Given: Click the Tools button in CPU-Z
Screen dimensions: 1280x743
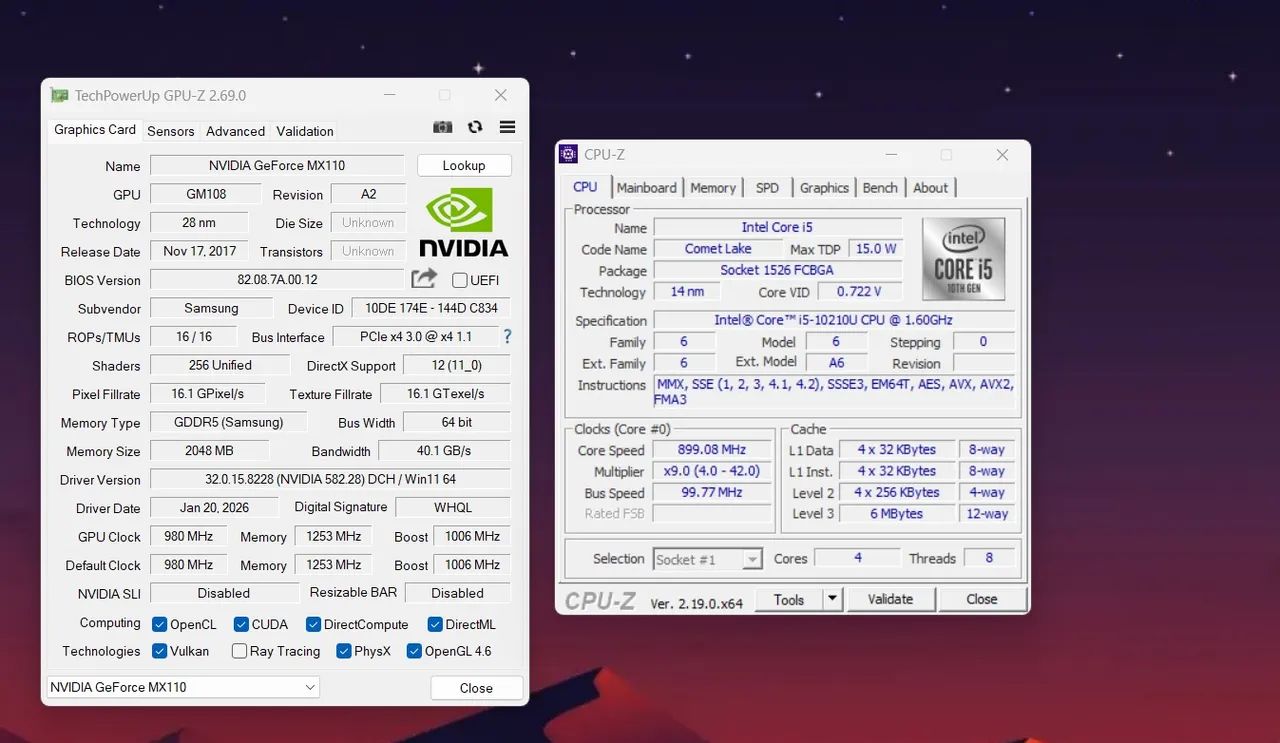Looking at the screenshot, I should click(788, 599).
